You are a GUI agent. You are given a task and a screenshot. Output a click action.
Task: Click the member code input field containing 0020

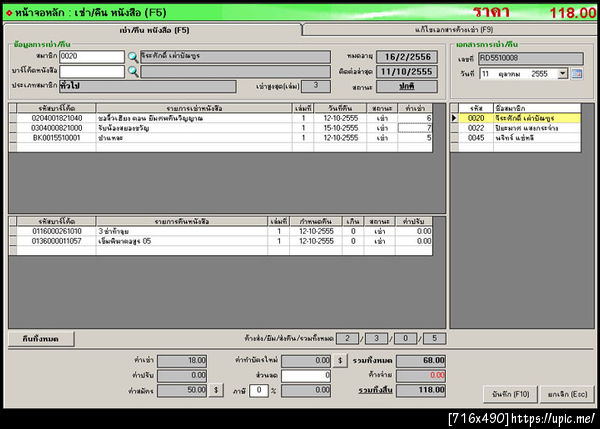92,57
